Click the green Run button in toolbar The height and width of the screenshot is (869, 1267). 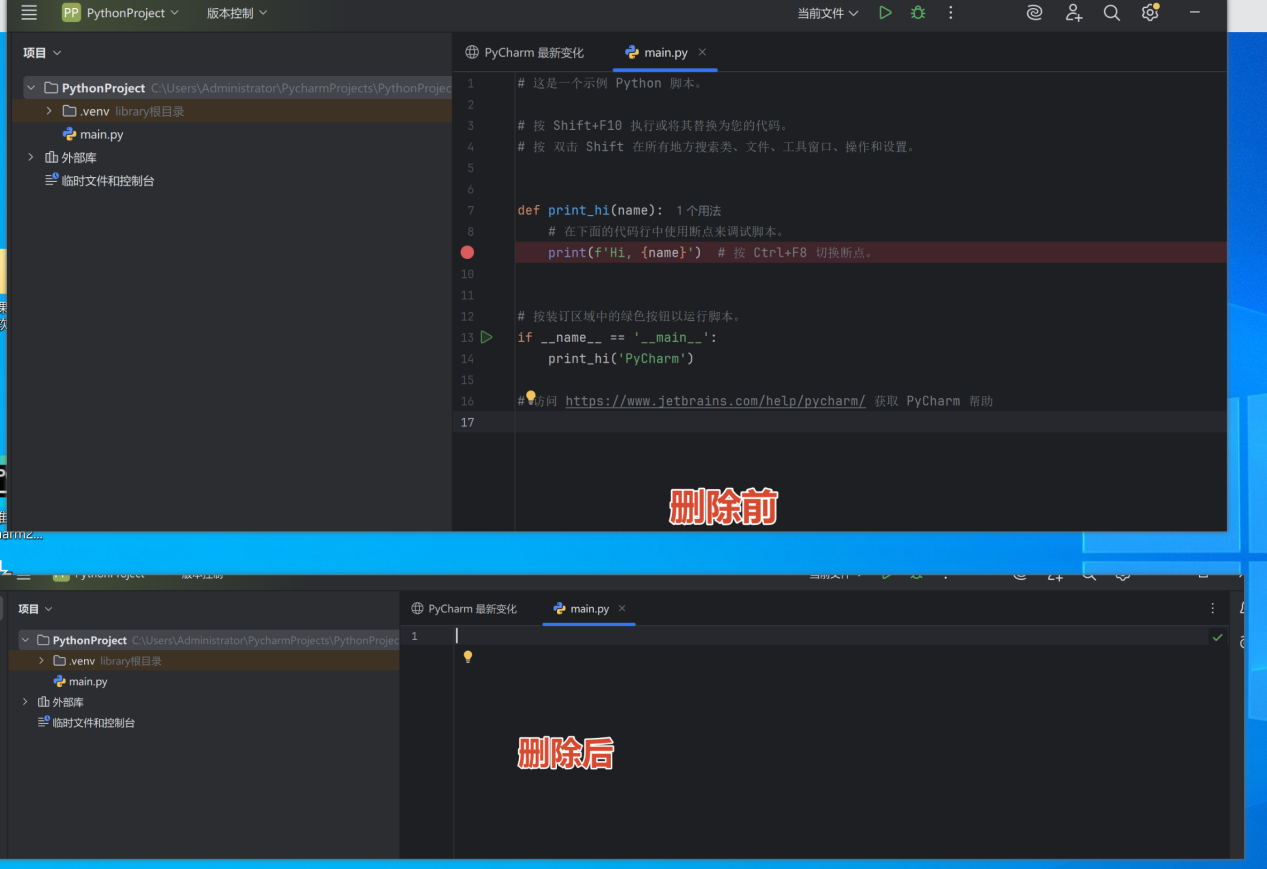(885, 13)
